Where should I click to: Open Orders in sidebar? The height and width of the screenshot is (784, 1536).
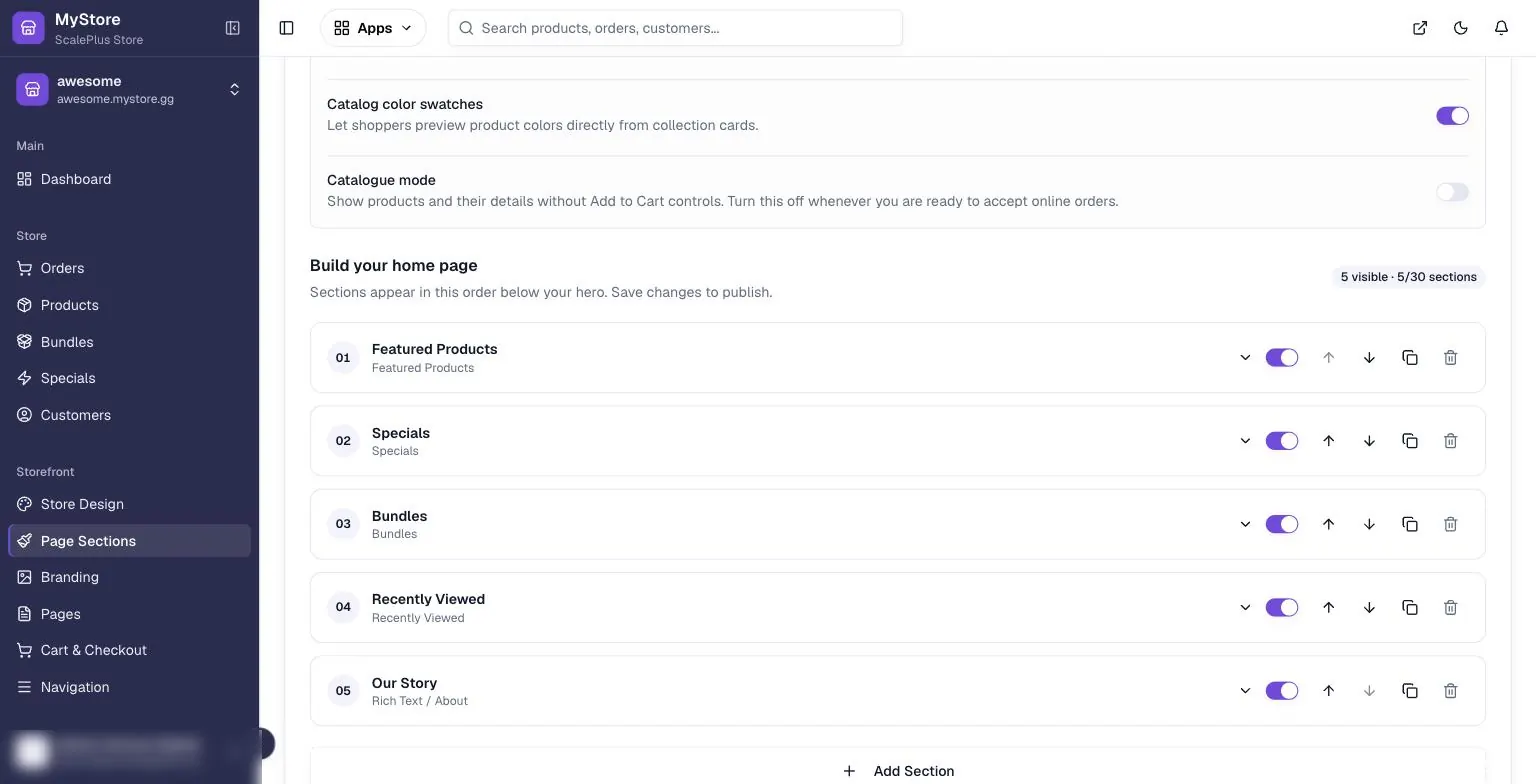[129, 268]
